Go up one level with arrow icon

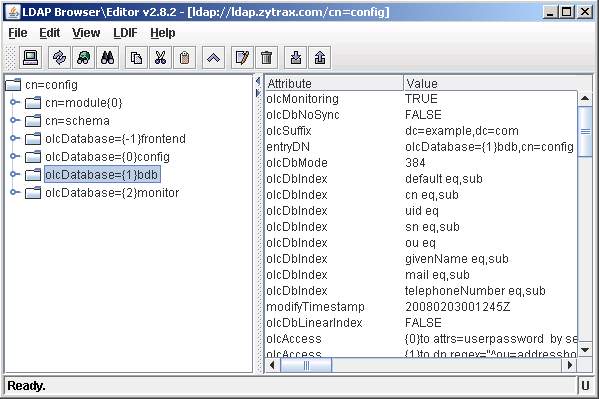click(x=213, y=58)
